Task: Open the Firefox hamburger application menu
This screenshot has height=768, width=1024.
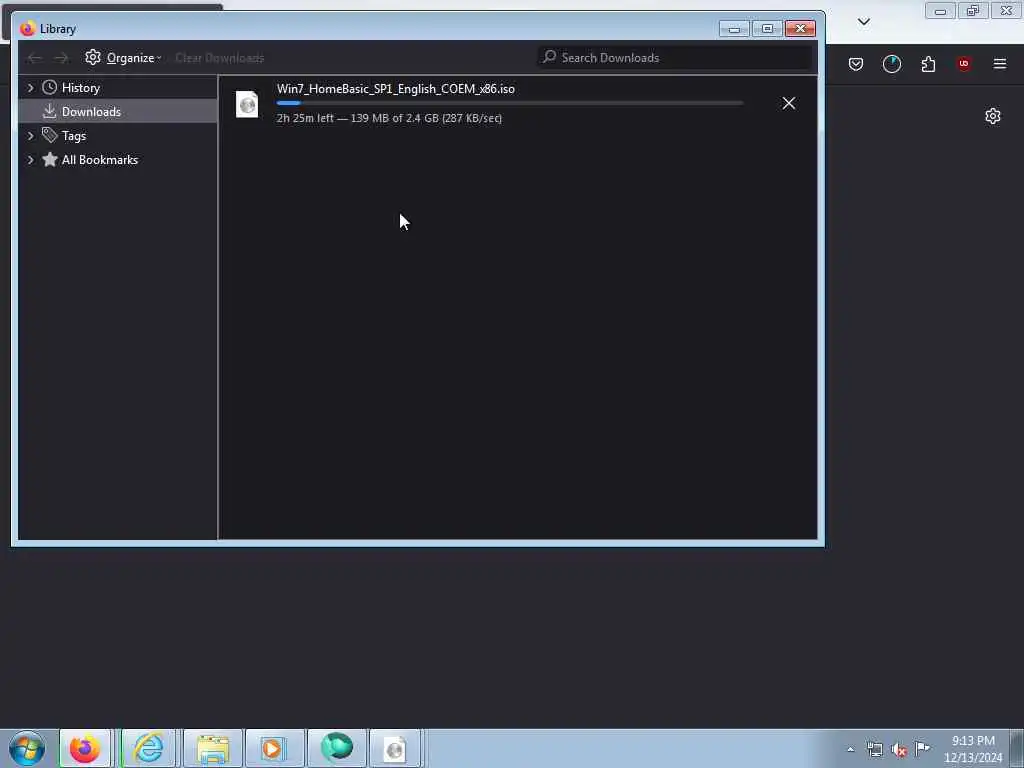Action: coord(1000,64)
